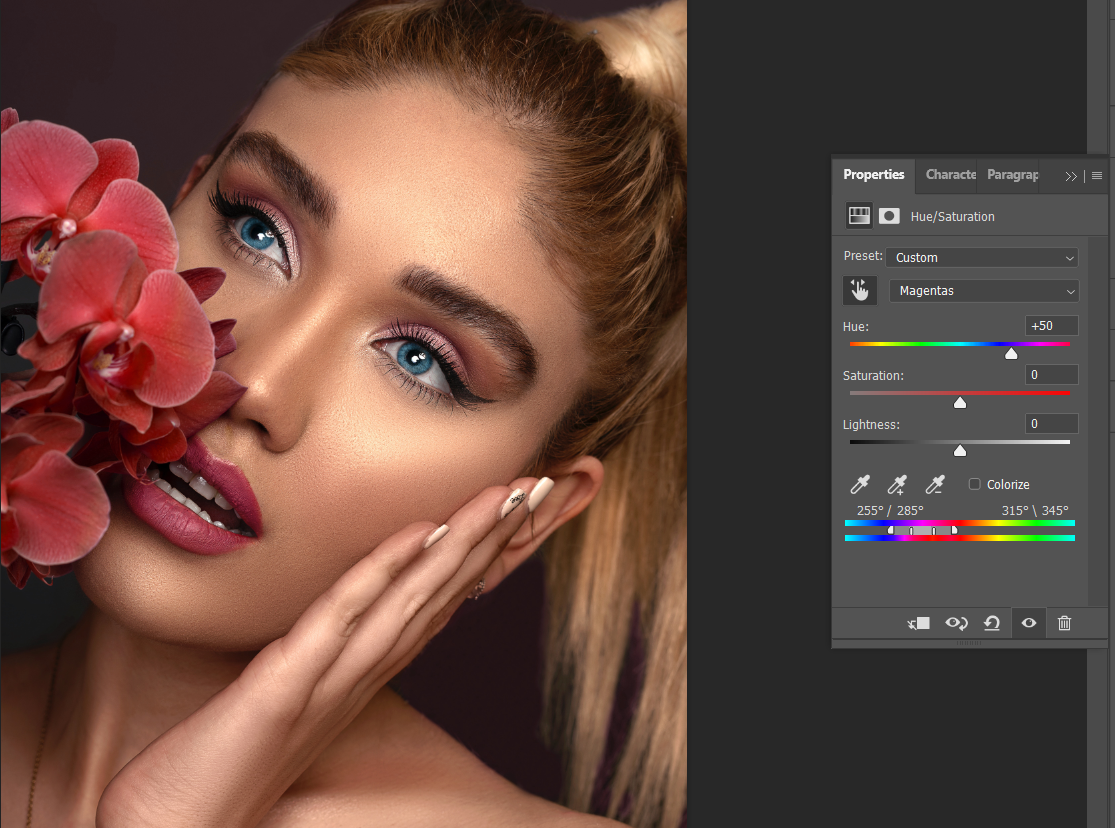Image resolution: width=1115 pixels, height=828 pixels.
Task: Click the Saturation: label
Action: [x=873, y=376]
